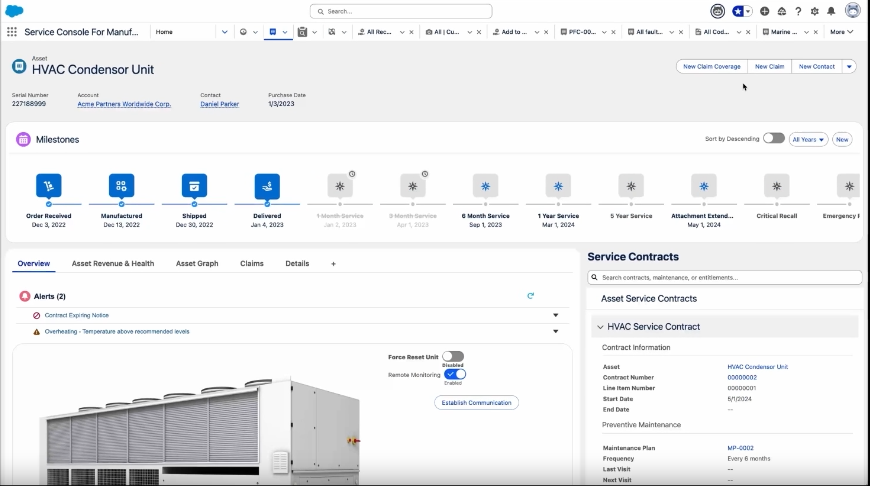The image size is (870, 486).
Task: Switch to the Claims tab
Action: 252,264
